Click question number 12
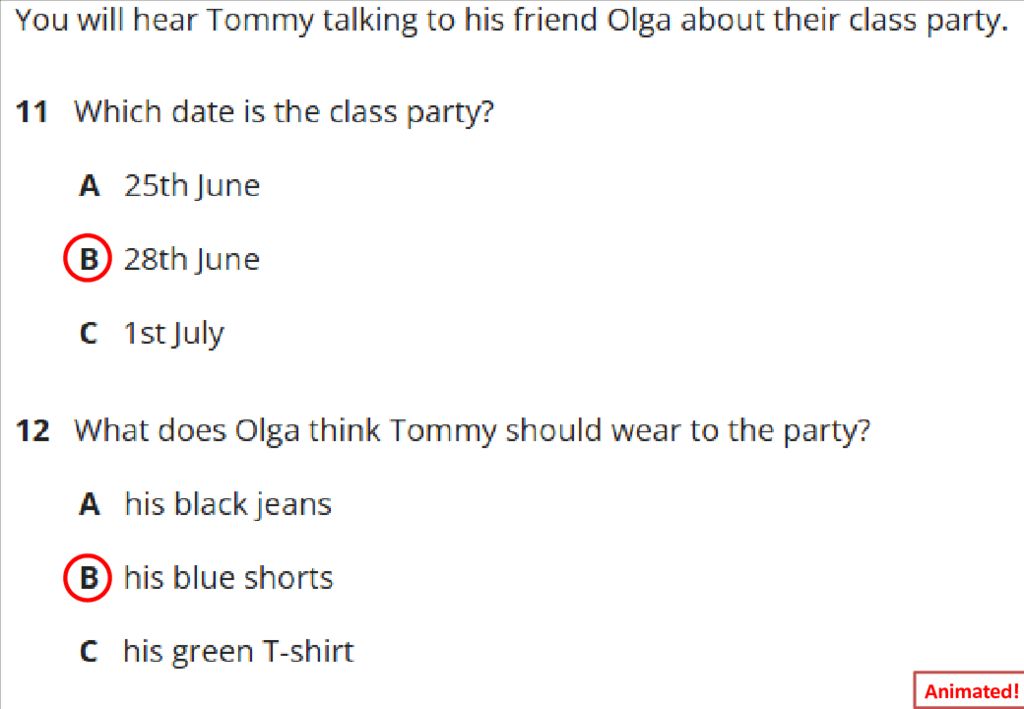Screen dimensions: 1024x709 point(32,432)
